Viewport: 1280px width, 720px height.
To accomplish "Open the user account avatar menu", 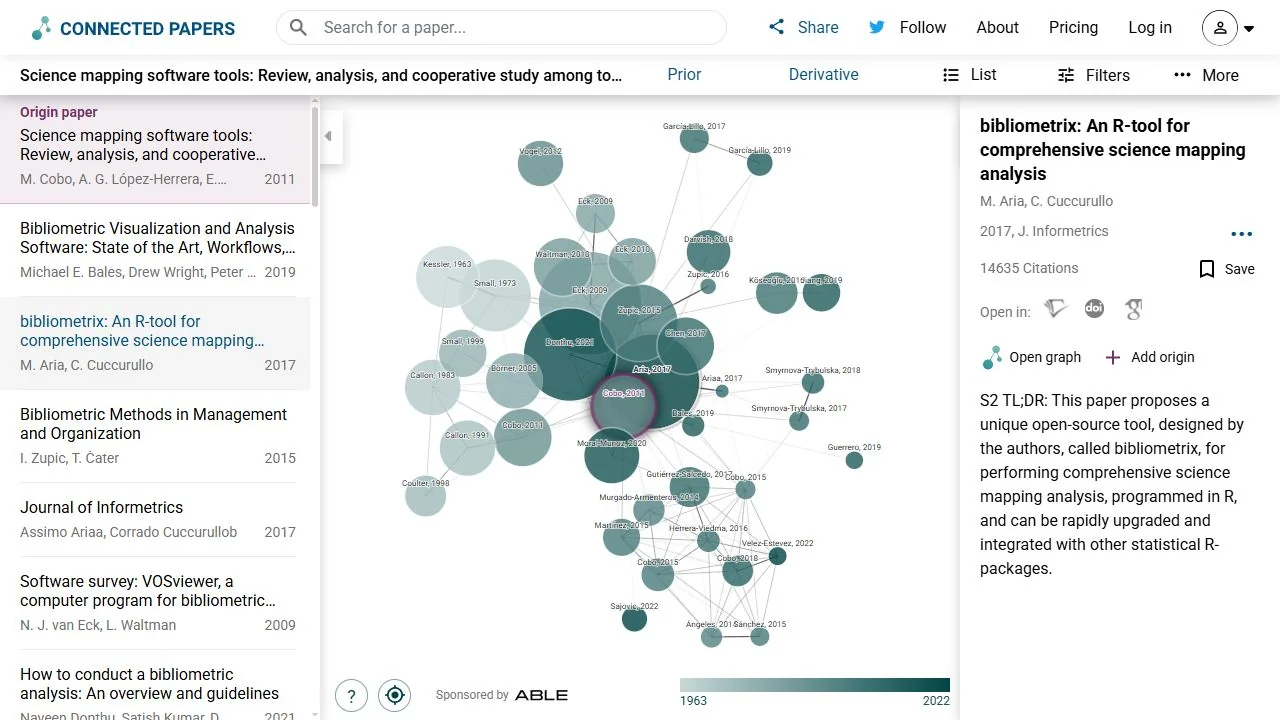I will coord(1229,28).
